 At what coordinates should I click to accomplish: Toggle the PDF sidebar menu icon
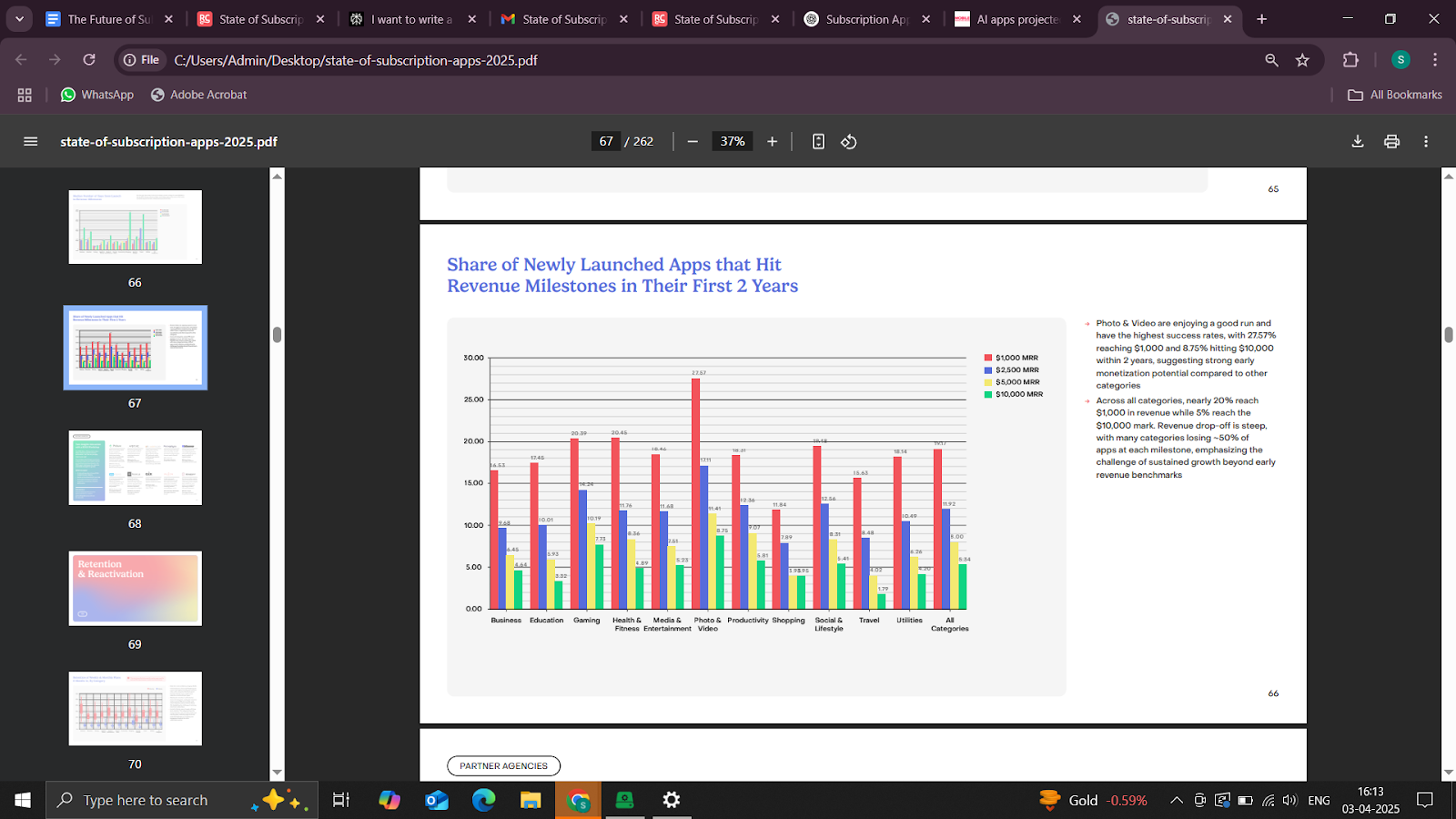(x=30, y=141)
